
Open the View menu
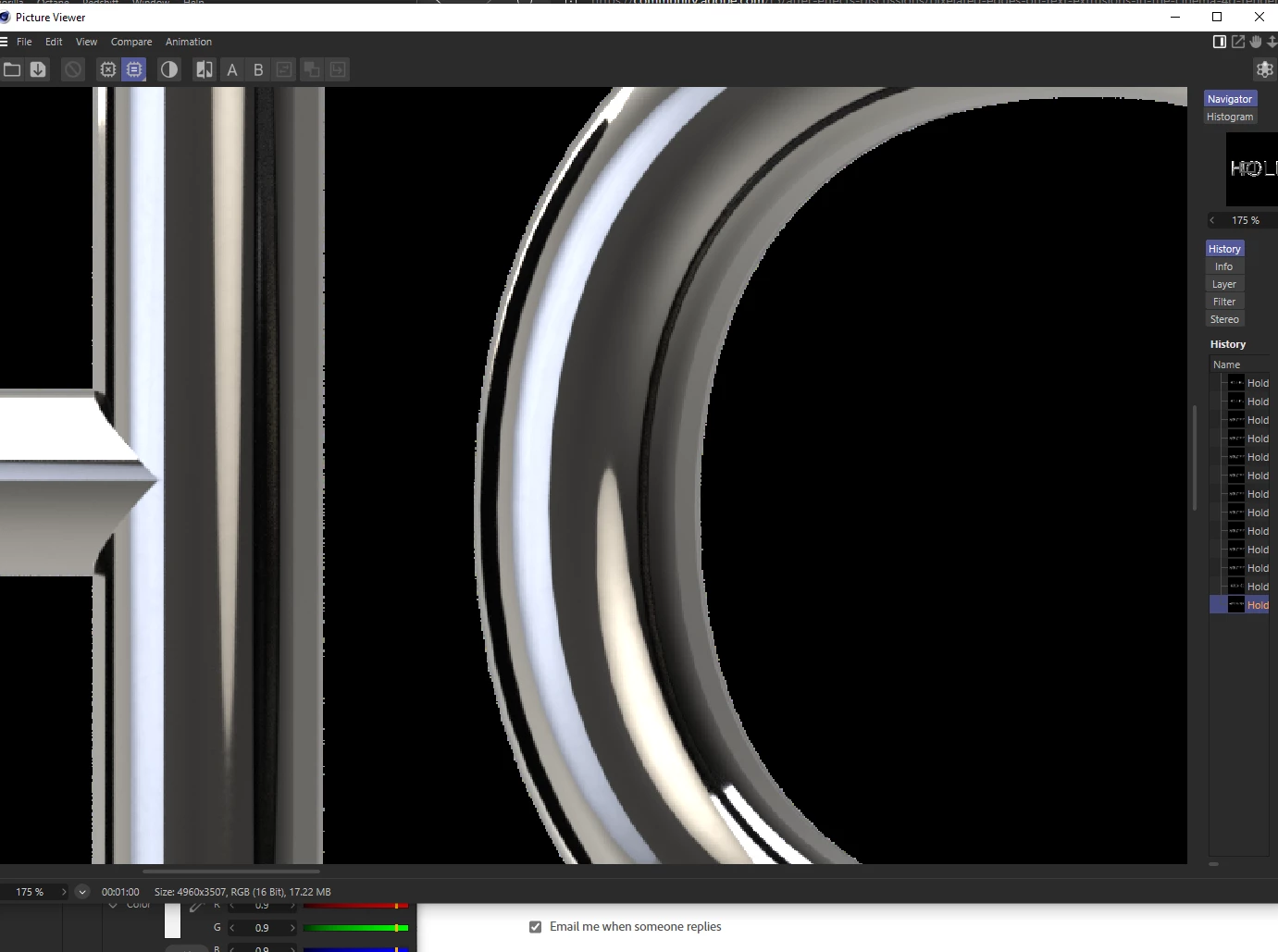(x=86, y=42)
